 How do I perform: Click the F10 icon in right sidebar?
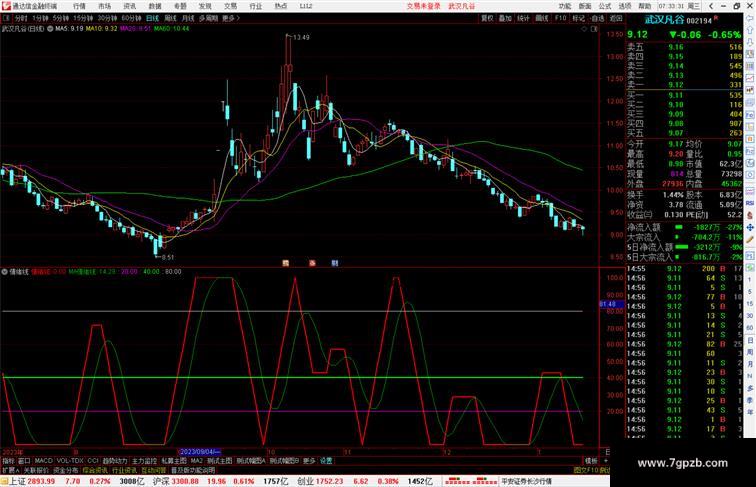(750, 115)
